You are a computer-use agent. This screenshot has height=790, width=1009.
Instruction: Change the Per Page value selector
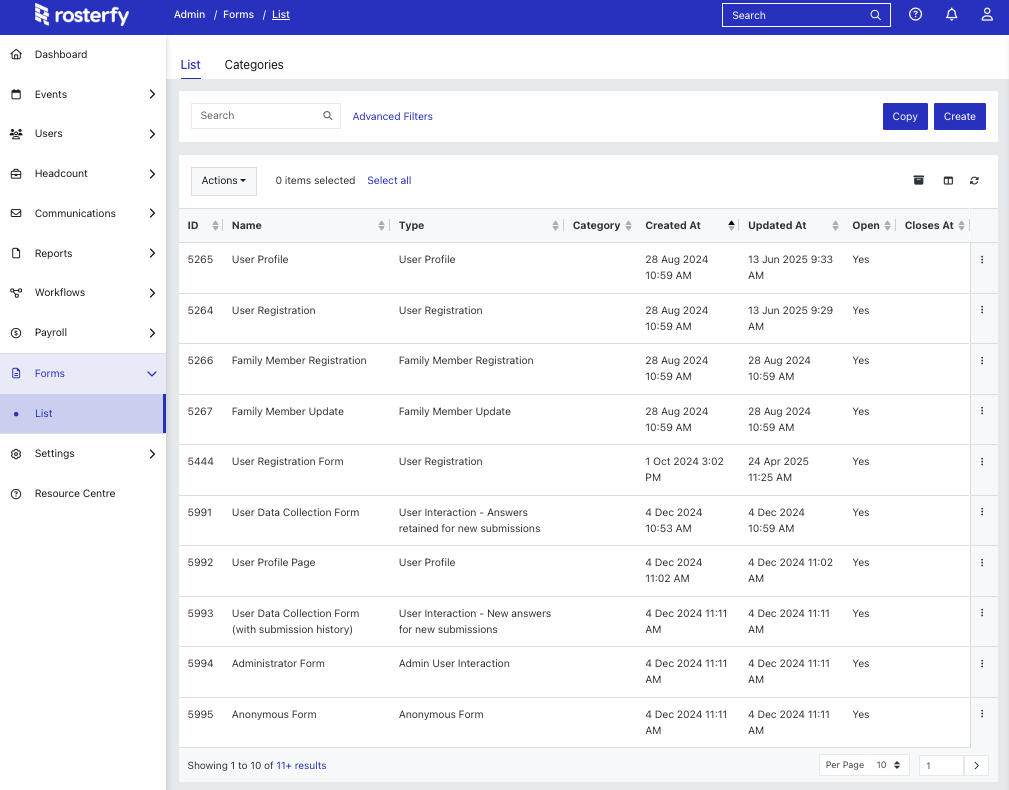(886, 765)
